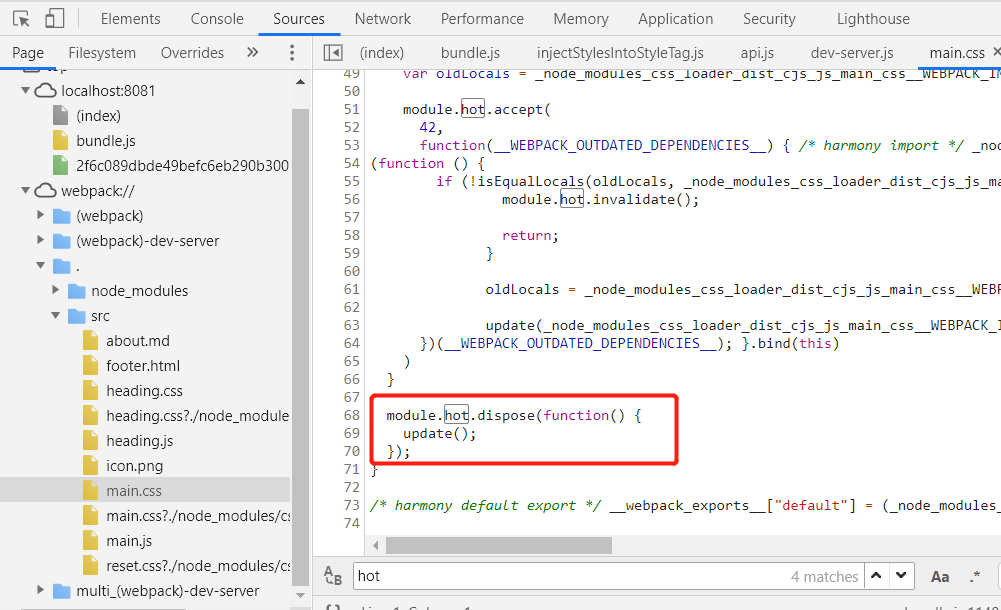Open the (index) editor tab
Viewport: 1001px width, 610px height.
pyautogui.click(x=382, y=52)
